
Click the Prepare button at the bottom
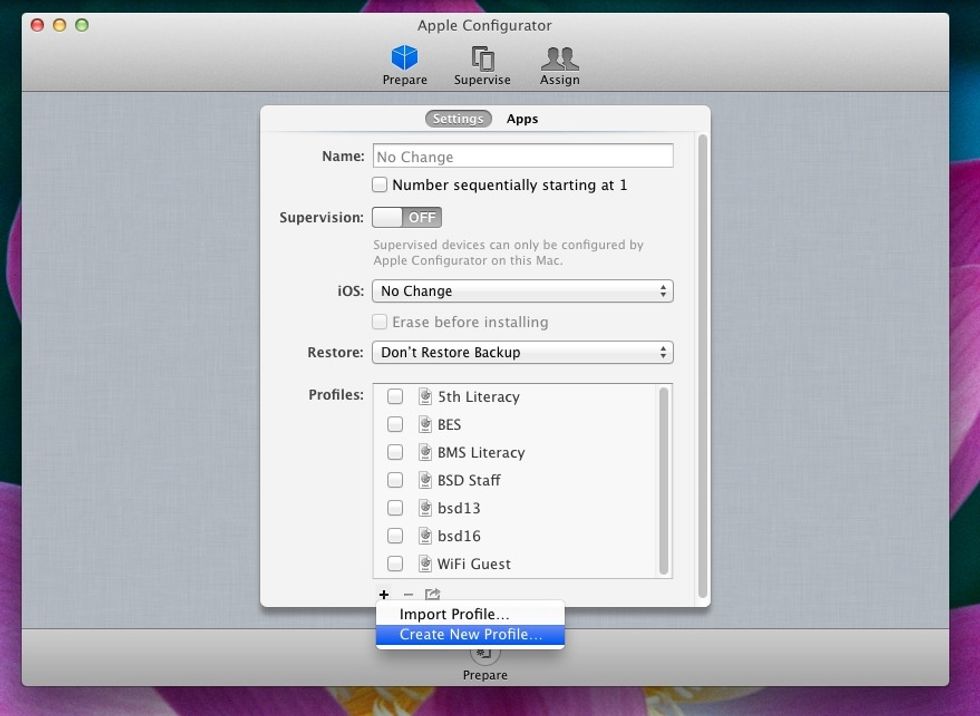[485, 664]
